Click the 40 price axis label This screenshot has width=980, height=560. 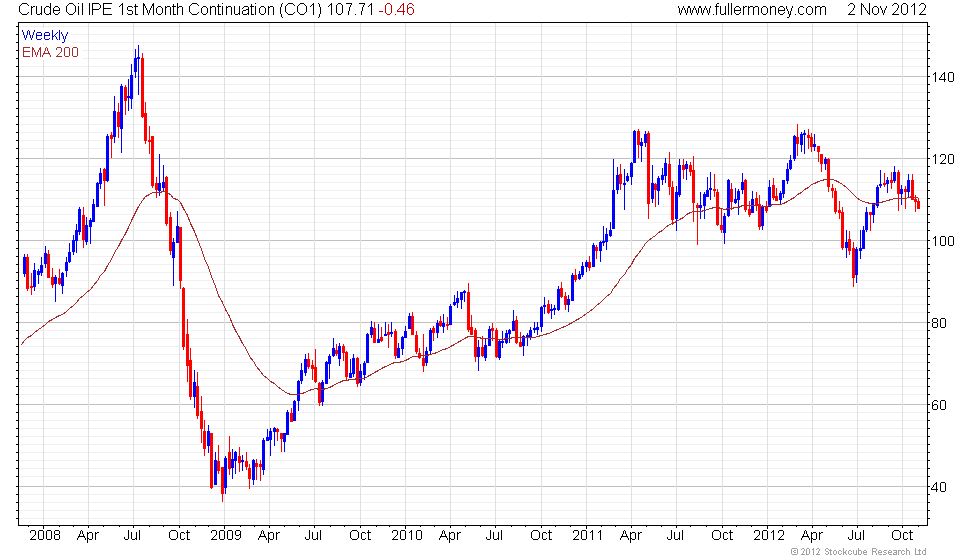(x=939, y=488)
